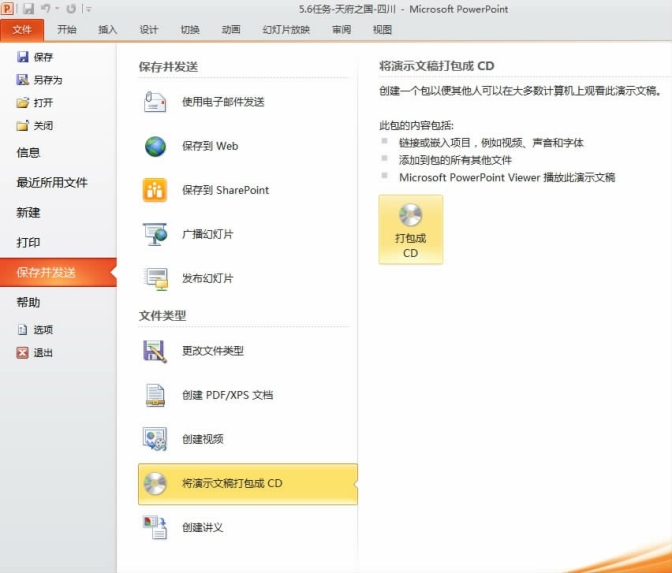Click the floppy disk icon beside 保存
Image resolution: width=672 pixels, height=573 pixels.
[22, 57]
